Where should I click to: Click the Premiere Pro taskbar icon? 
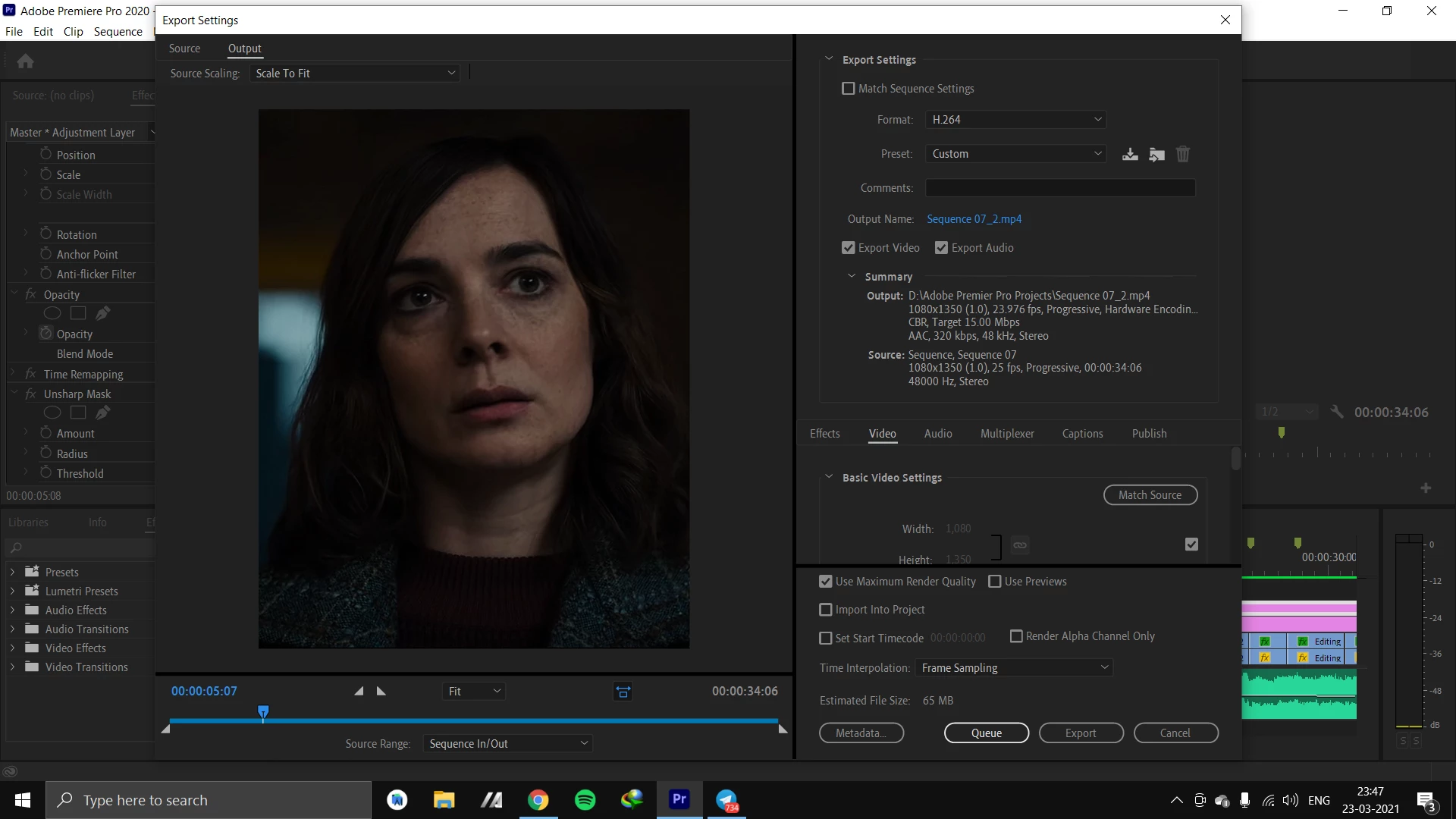coord(679,799)
